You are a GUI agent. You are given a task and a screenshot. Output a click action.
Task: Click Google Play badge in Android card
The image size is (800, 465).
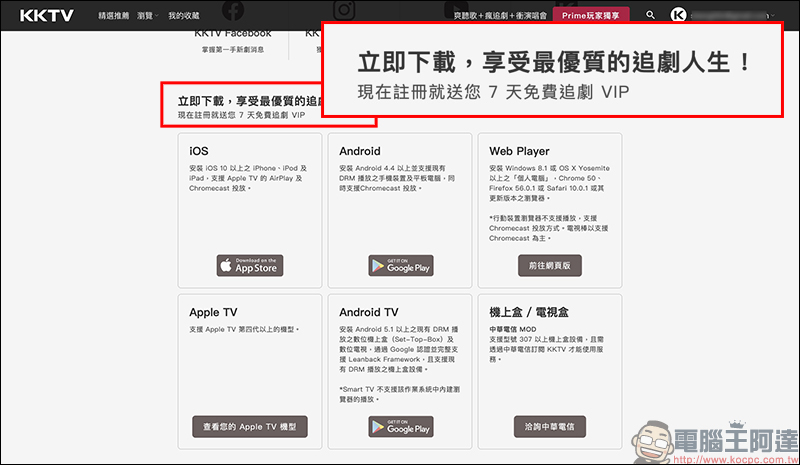pos(401,265)
